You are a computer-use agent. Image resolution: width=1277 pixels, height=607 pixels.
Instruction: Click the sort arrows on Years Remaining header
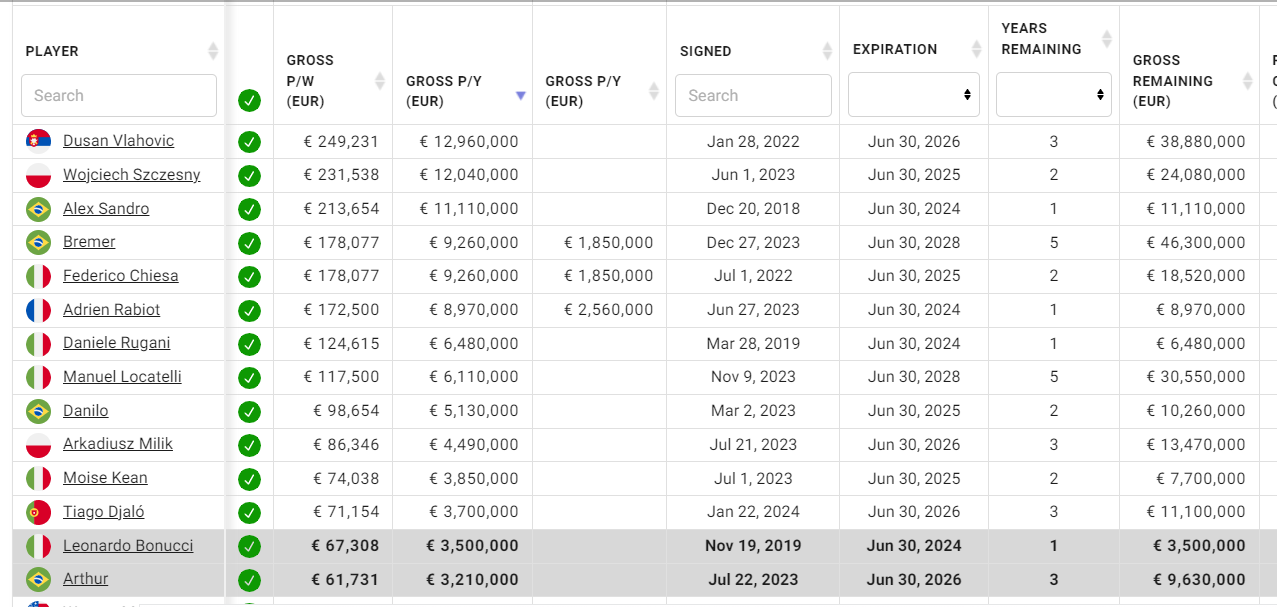click(x=1107, y=39)
